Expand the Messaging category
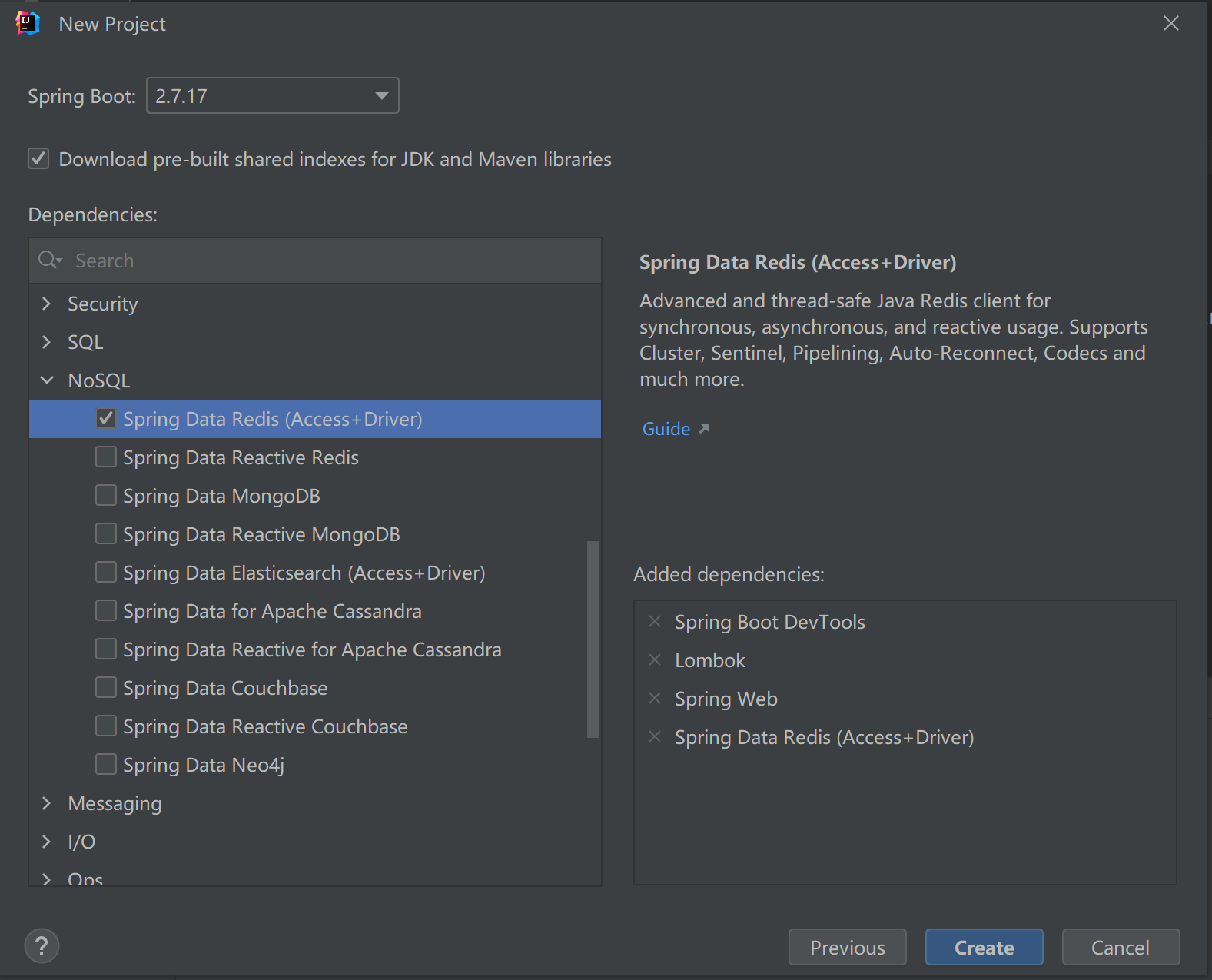 pos(46,803)
